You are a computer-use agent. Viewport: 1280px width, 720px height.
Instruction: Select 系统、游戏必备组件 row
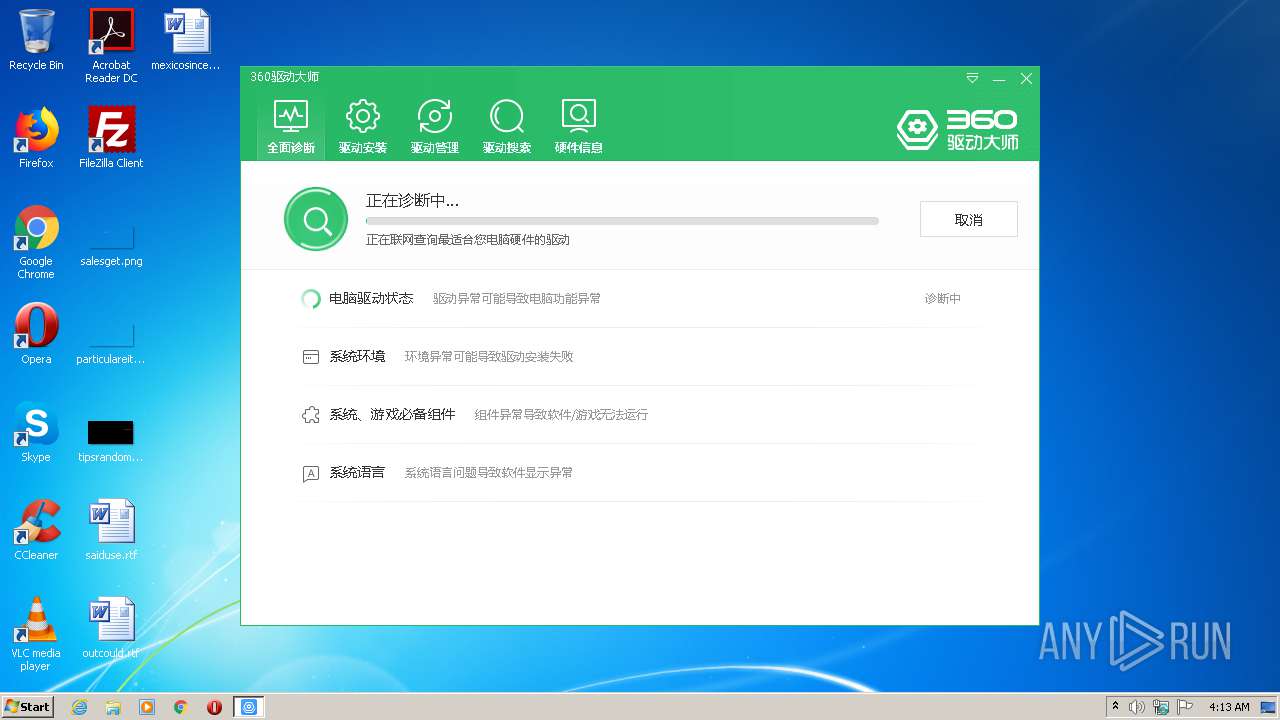pos(638,414)
